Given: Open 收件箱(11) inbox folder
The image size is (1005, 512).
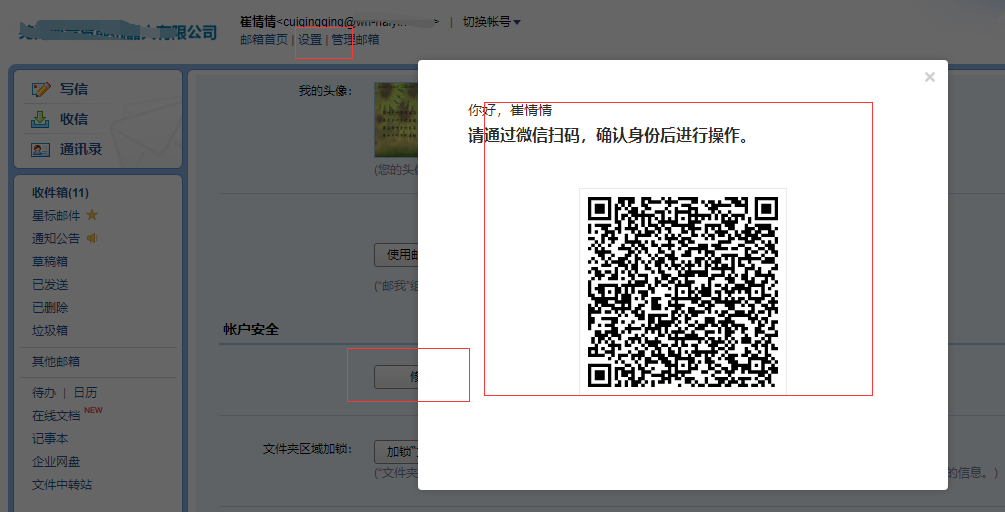Looking at the screenshot, I should [x=60, y=192].
